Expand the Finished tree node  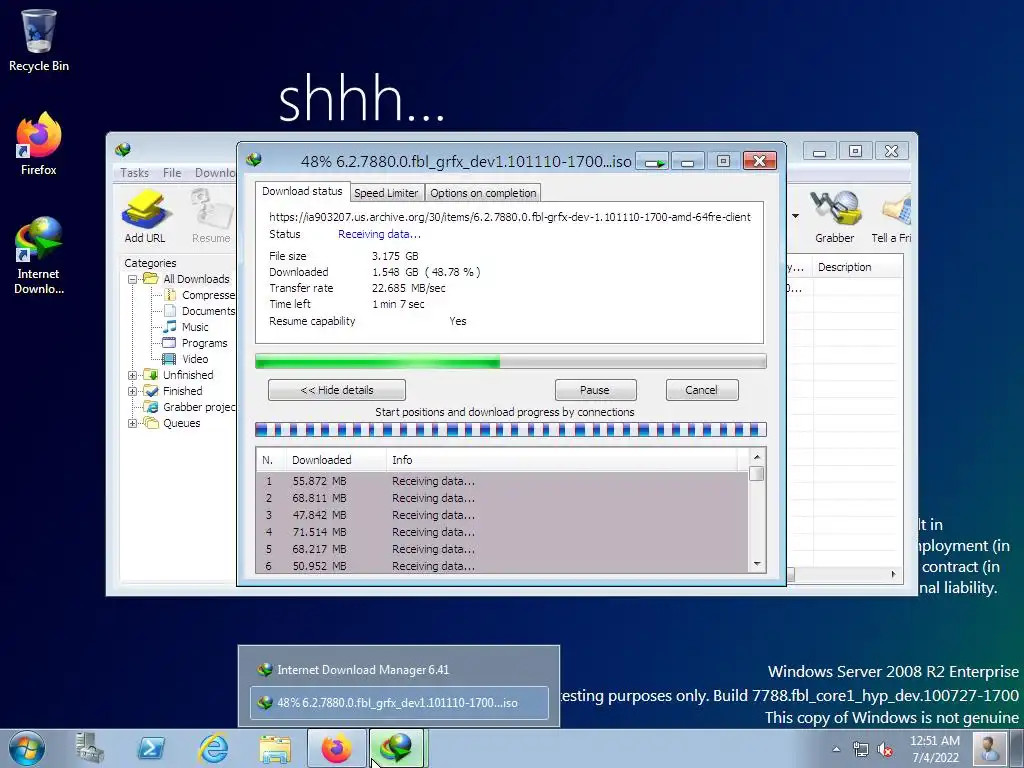click(132, 391)
